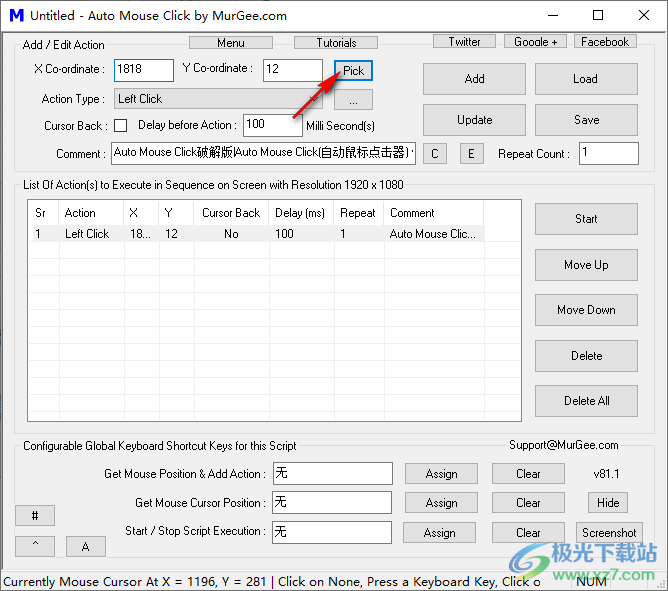668x591 pixels.
Task: Clear shortcut for Start / Stop Script Execution
Action: tap(528, 533)
